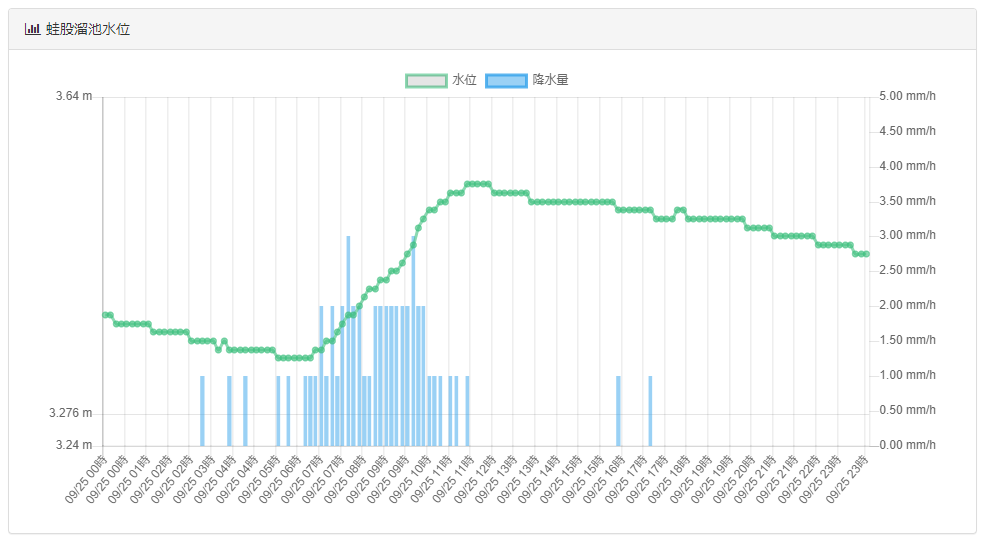
Task: Click the 3.64 m left axis label
Action: (73, 97)
